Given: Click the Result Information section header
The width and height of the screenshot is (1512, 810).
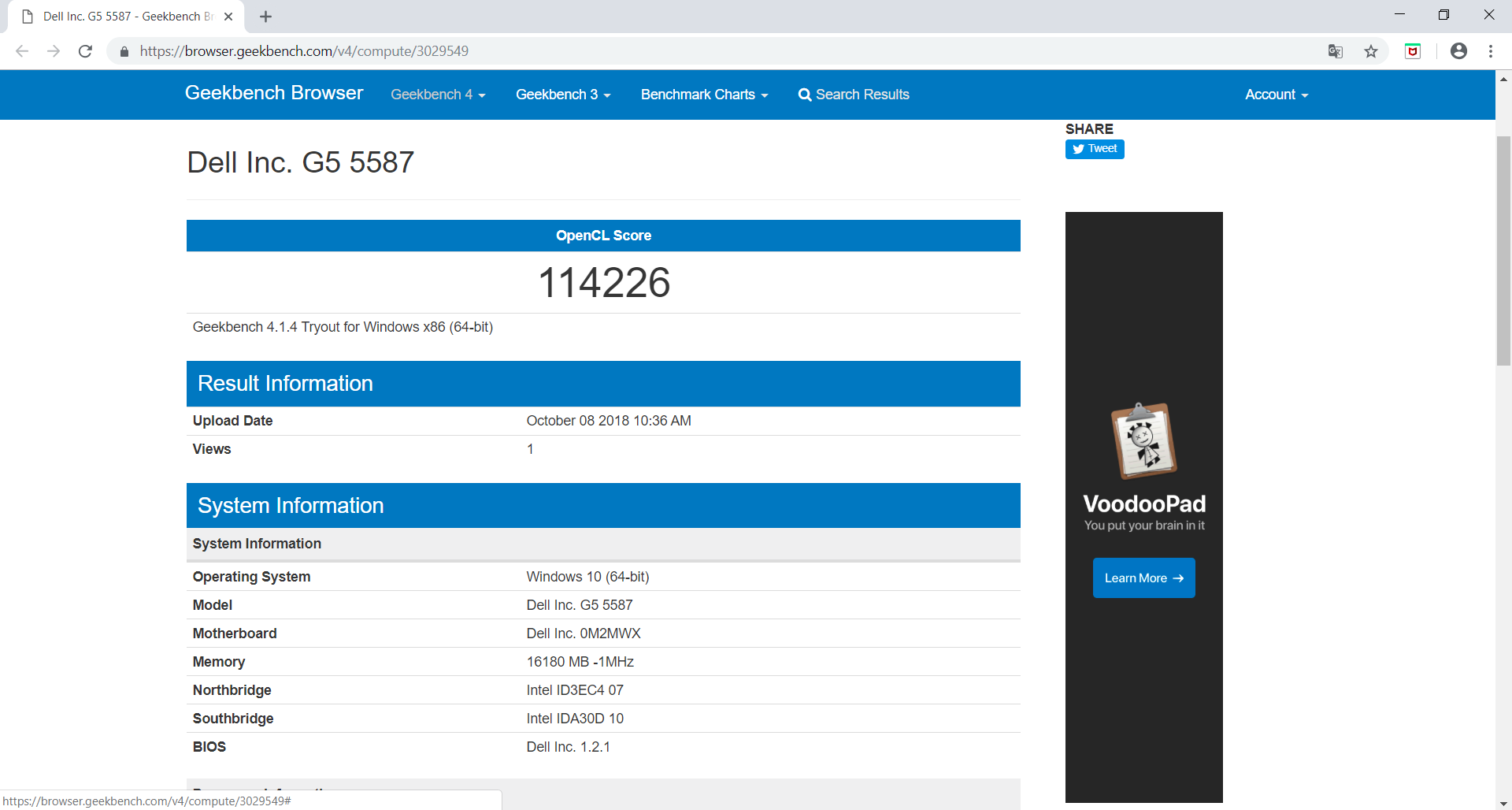Looking at the screenshot, I should tap(603, 384).
